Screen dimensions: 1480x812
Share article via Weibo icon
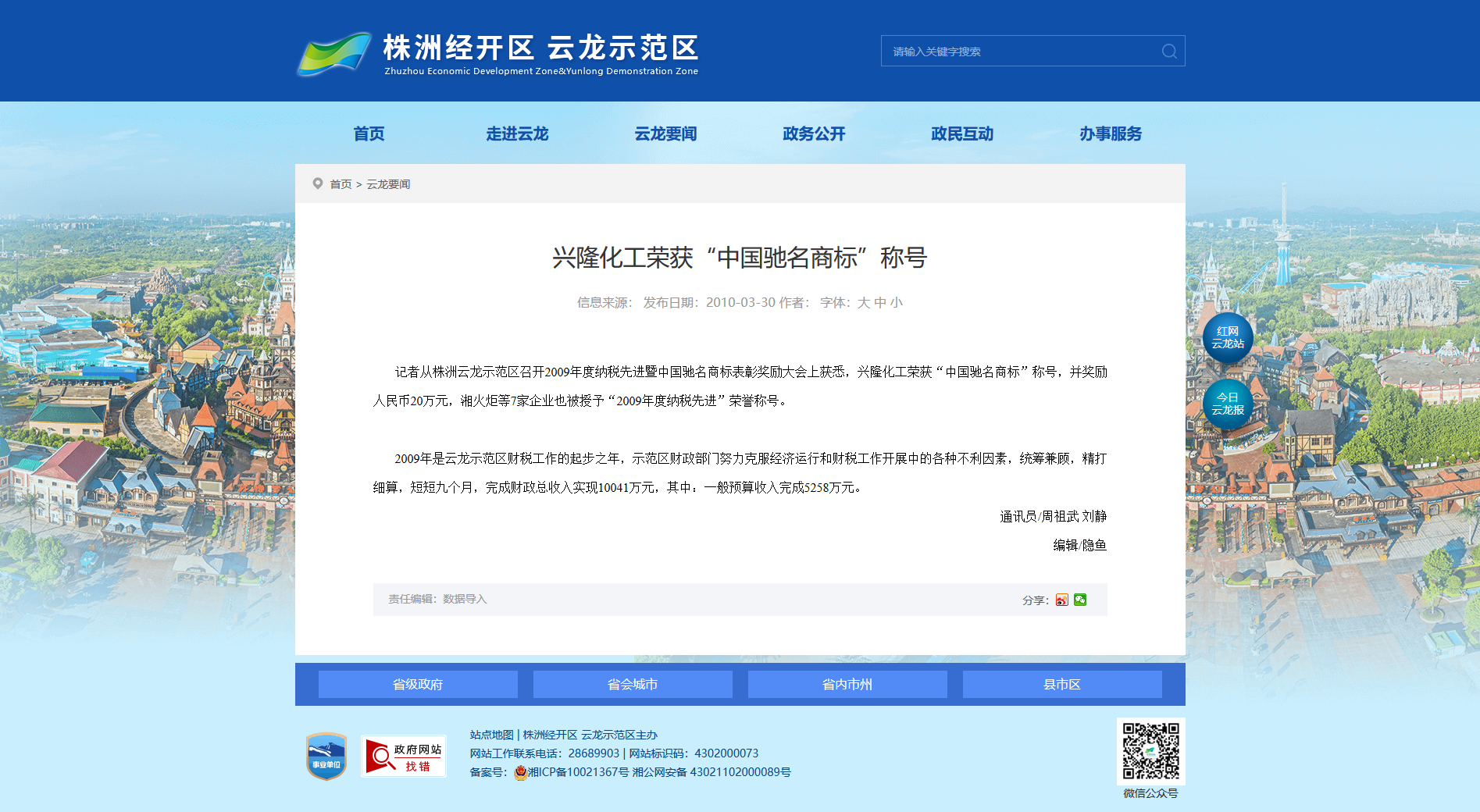[1061, 600]
